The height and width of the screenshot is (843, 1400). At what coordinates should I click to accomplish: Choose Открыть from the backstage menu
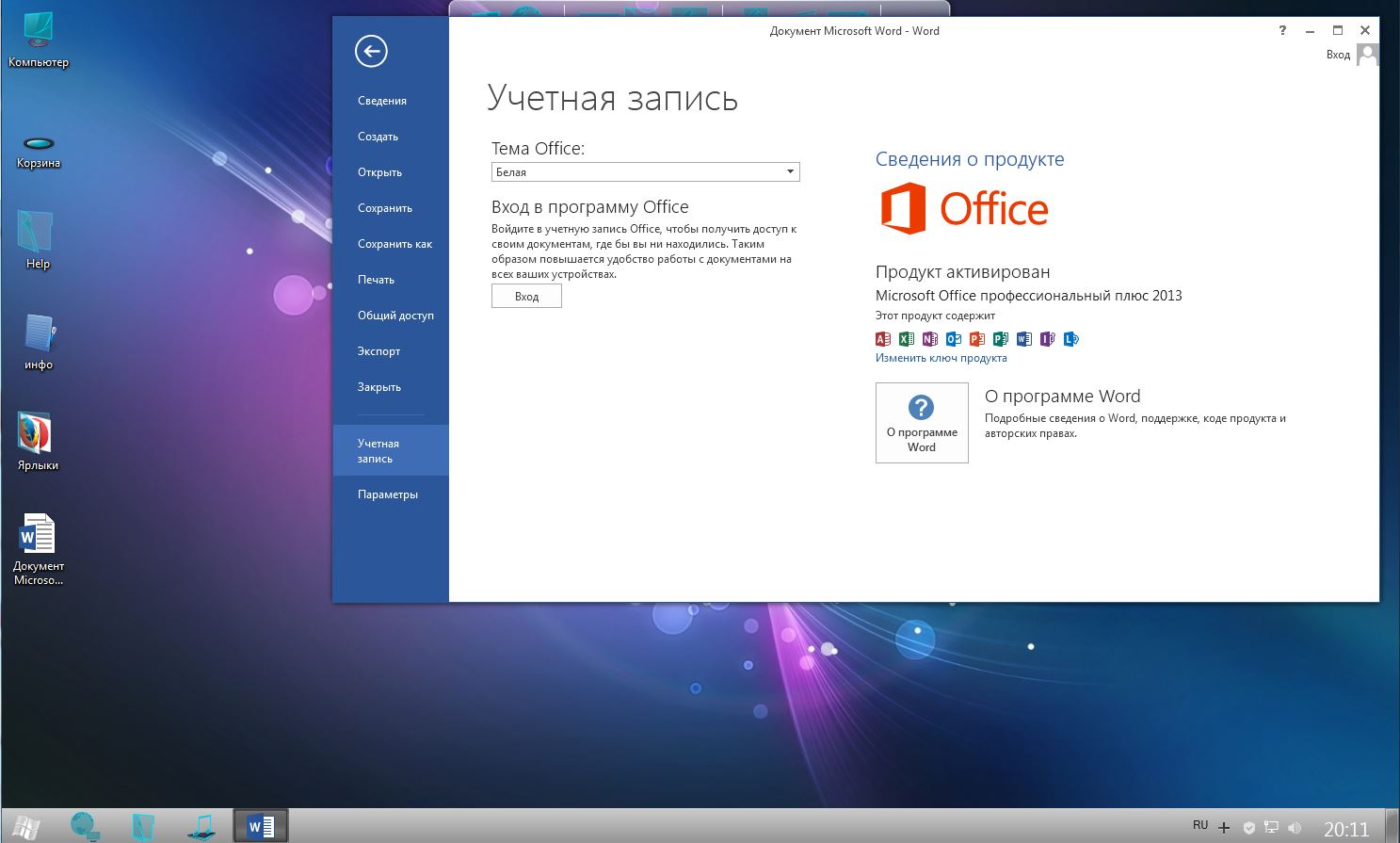[x=379, y=172]
